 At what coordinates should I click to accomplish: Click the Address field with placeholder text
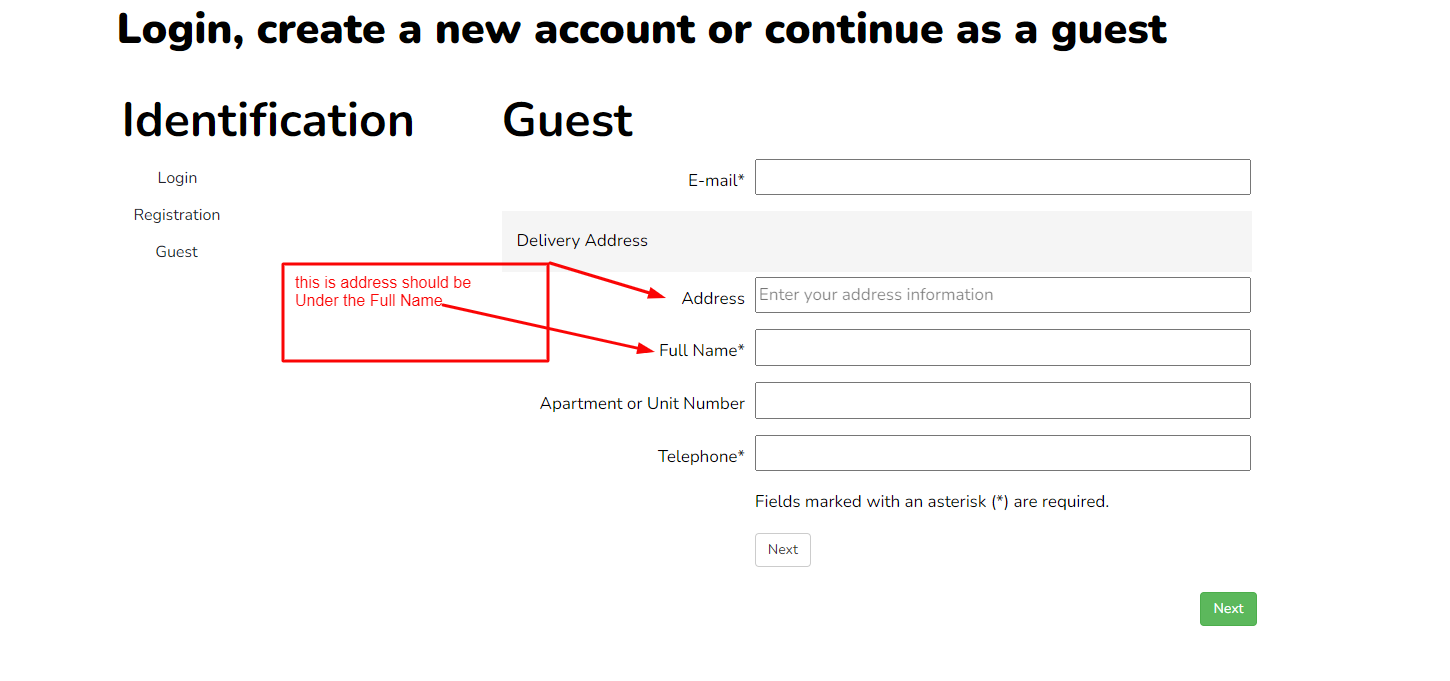pos(1002,295)
